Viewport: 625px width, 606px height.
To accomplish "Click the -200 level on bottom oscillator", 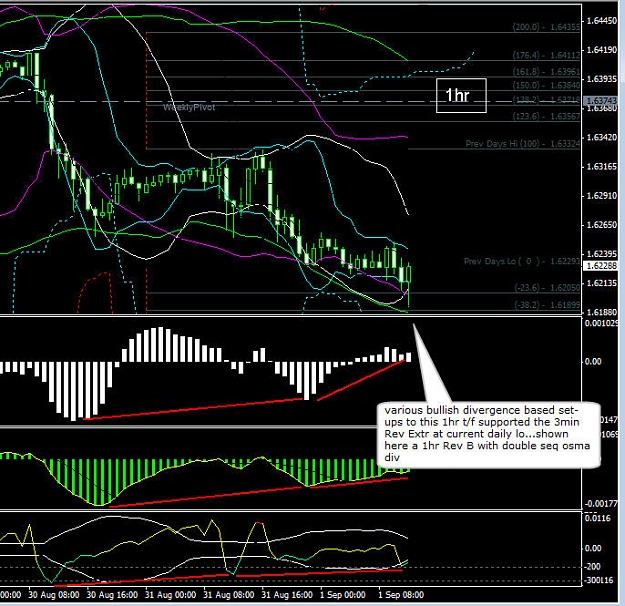I will [593, 567].
